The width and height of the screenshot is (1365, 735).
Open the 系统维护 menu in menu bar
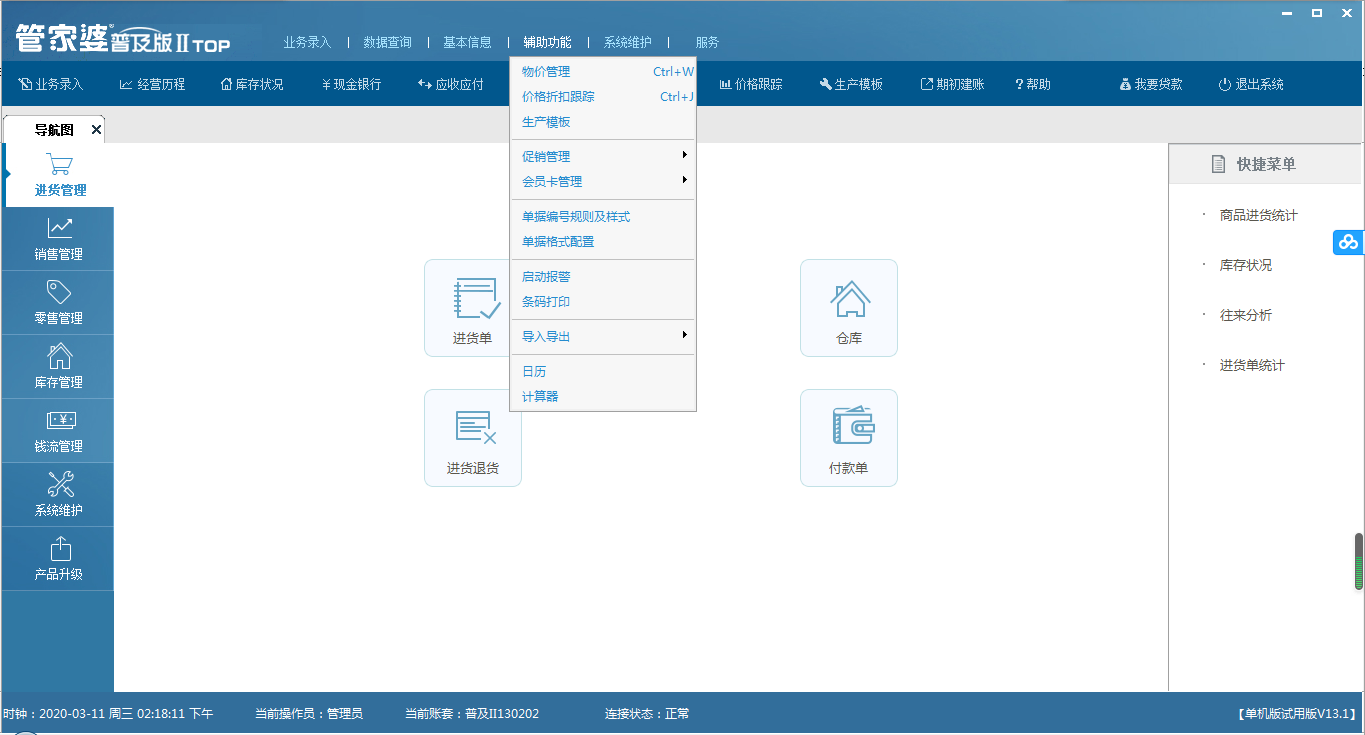[x=627, y=42]
